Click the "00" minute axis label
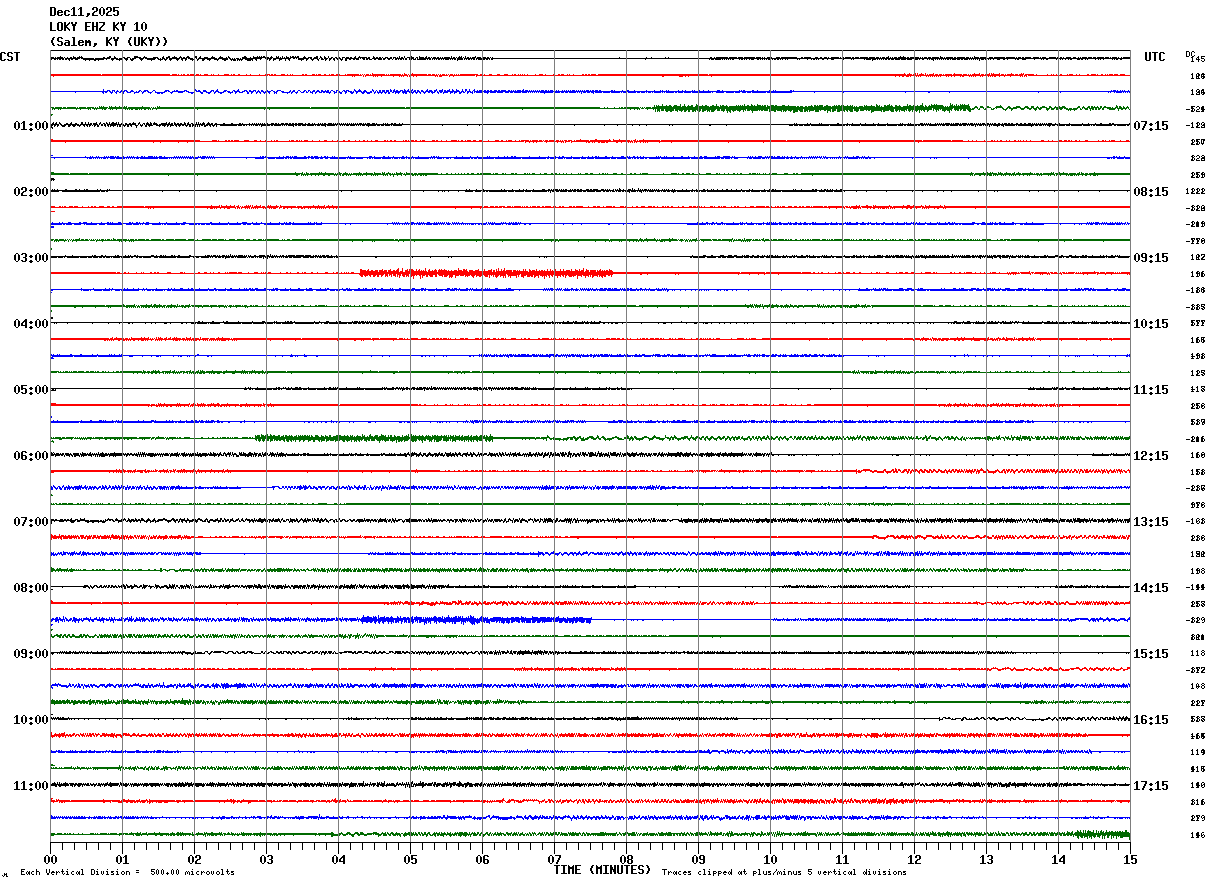The width and height of the screenshot is (1210, 886). point(50,859)
